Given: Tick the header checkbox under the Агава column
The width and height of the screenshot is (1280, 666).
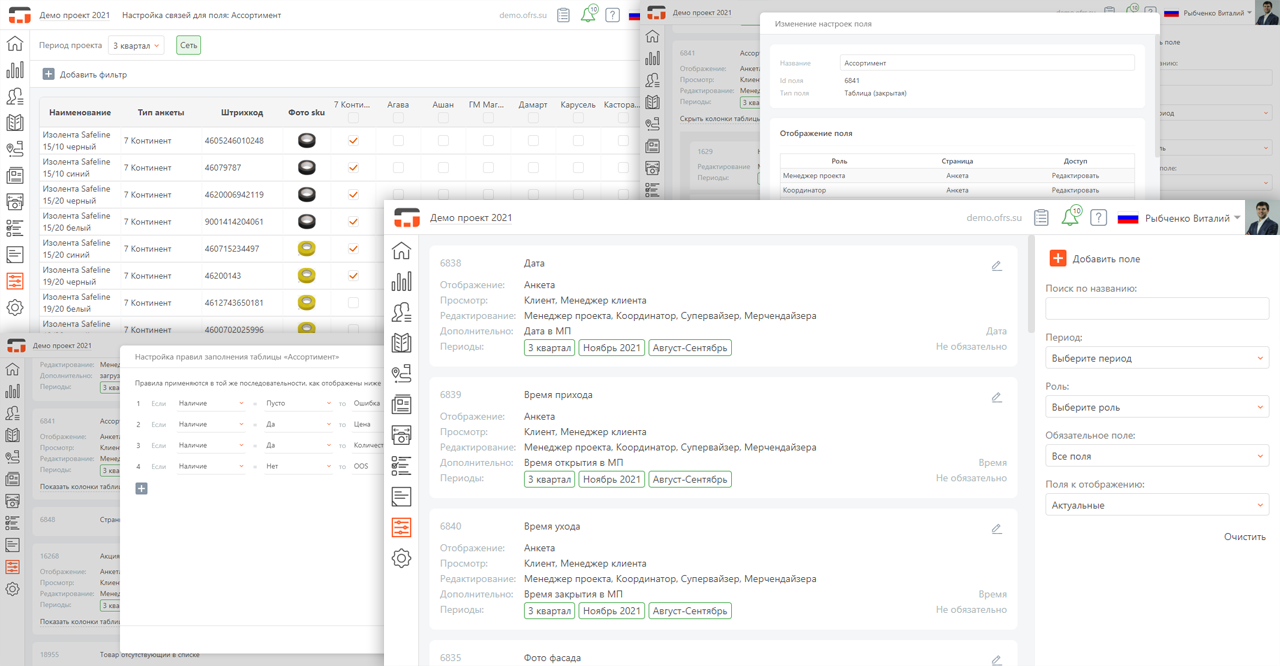Looking at the screenshot, I should pyautogui.click(x=398, y=118).
